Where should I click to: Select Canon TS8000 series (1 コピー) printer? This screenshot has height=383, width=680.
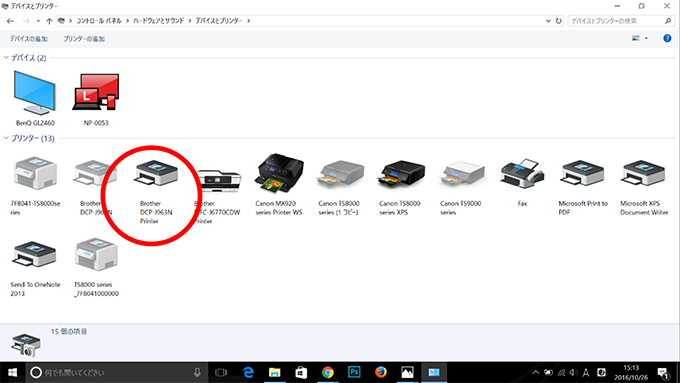[339, 187]
